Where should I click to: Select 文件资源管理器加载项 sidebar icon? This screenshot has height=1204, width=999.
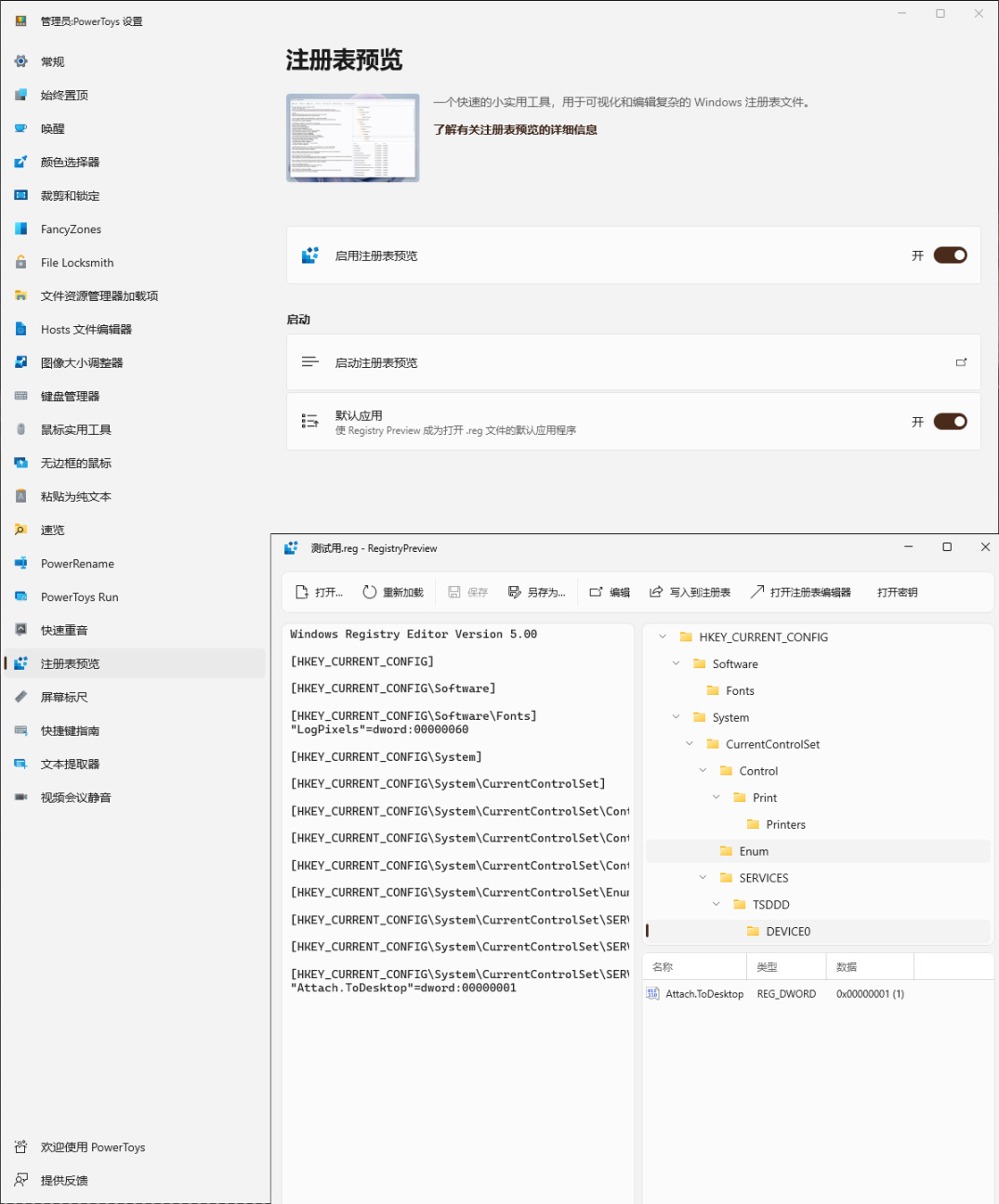(x=20, y=295)
